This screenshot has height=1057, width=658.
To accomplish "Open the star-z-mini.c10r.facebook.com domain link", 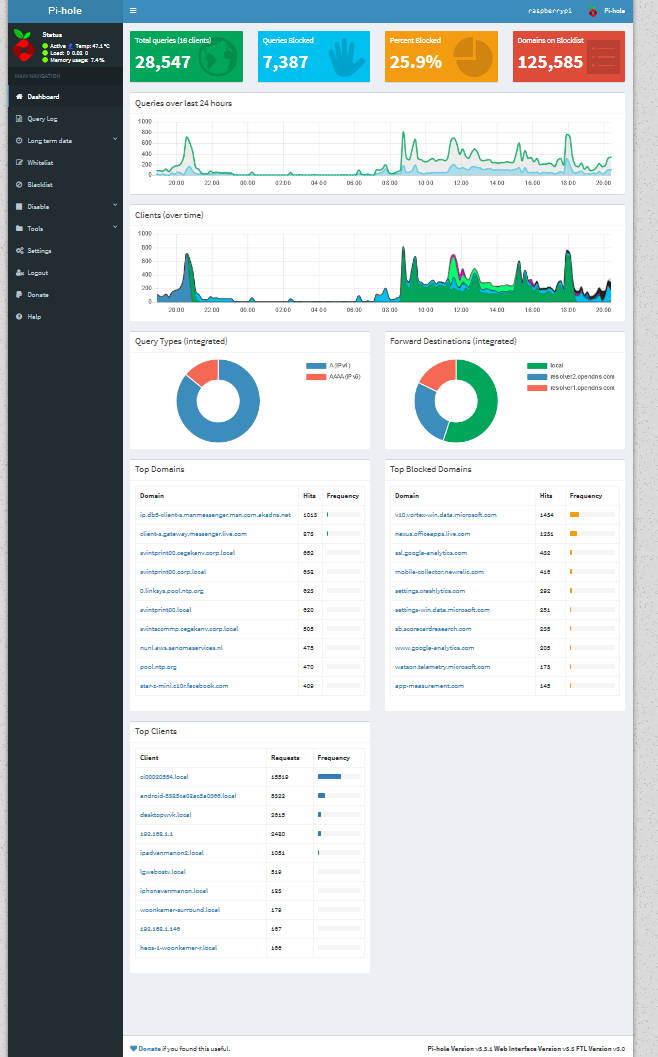I will tap(184, 686).
